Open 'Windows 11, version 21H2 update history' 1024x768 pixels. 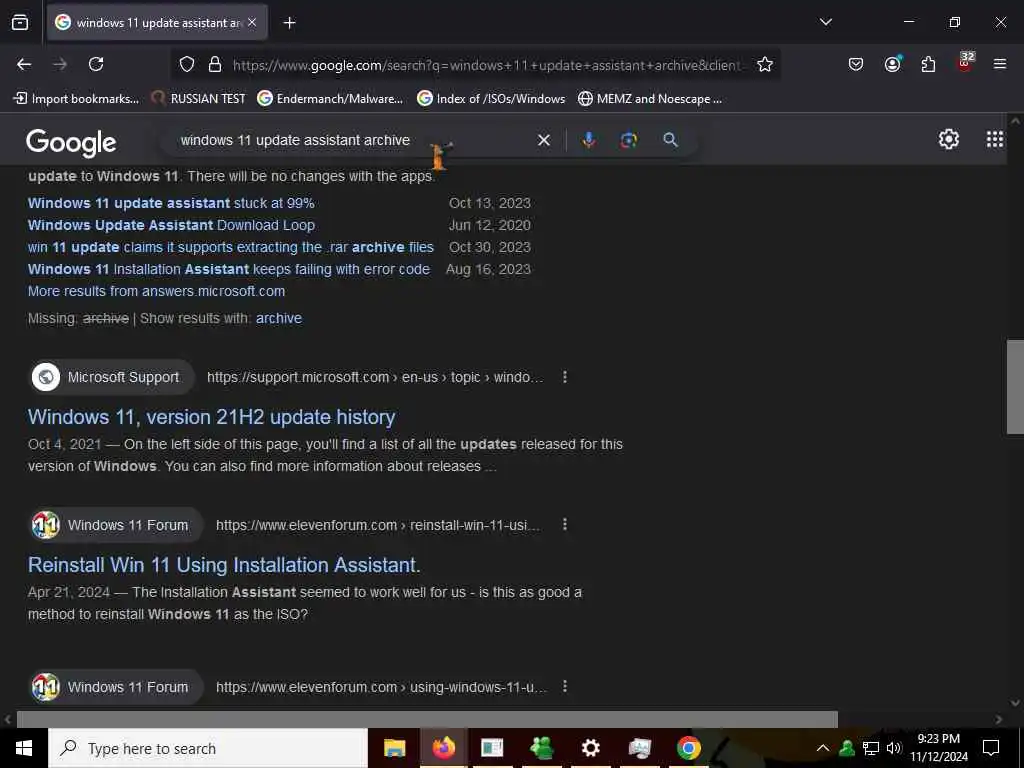(212, 417)
